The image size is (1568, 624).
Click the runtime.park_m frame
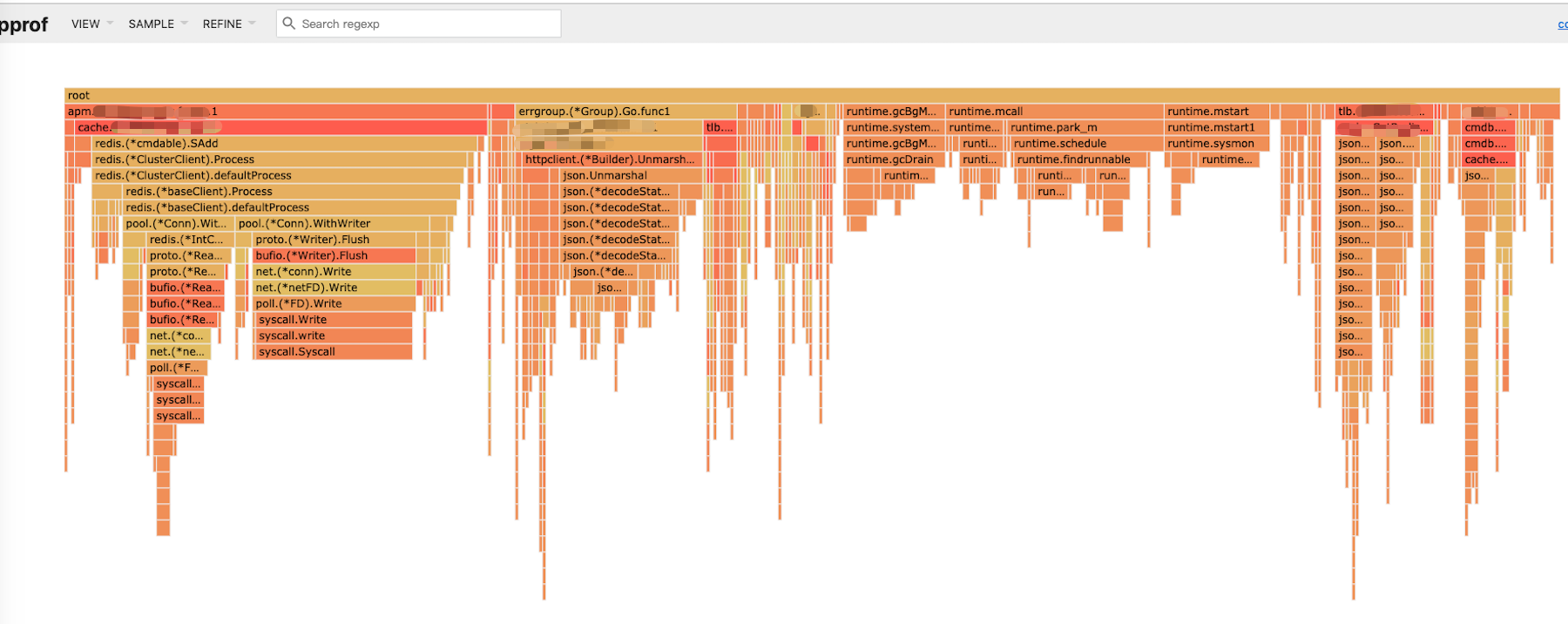1084,127
